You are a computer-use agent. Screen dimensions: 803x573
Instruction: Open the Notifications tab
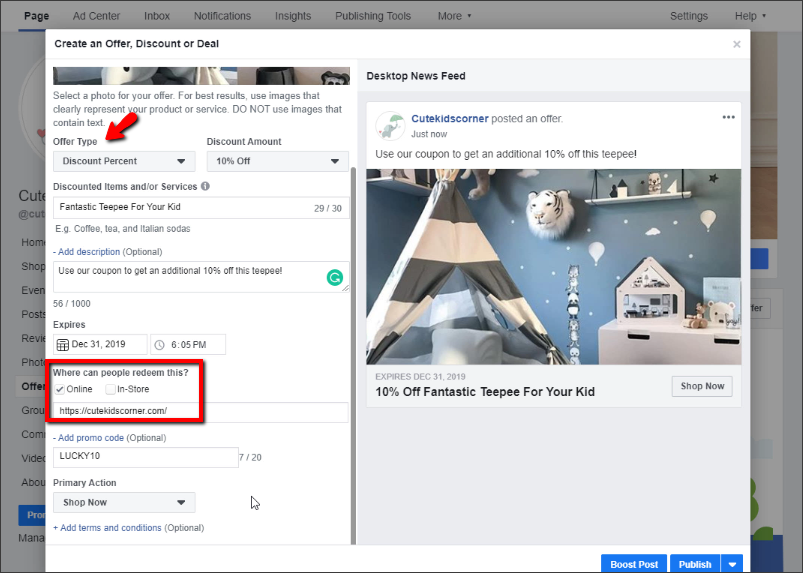coord(222,16)
